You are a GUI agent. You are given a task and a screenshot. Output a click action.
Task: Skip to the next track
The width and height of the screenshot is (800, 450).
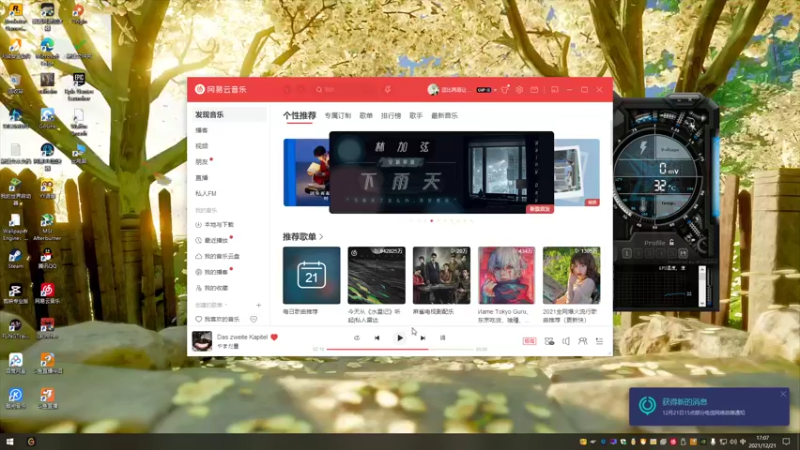click(x=422, y=338)
